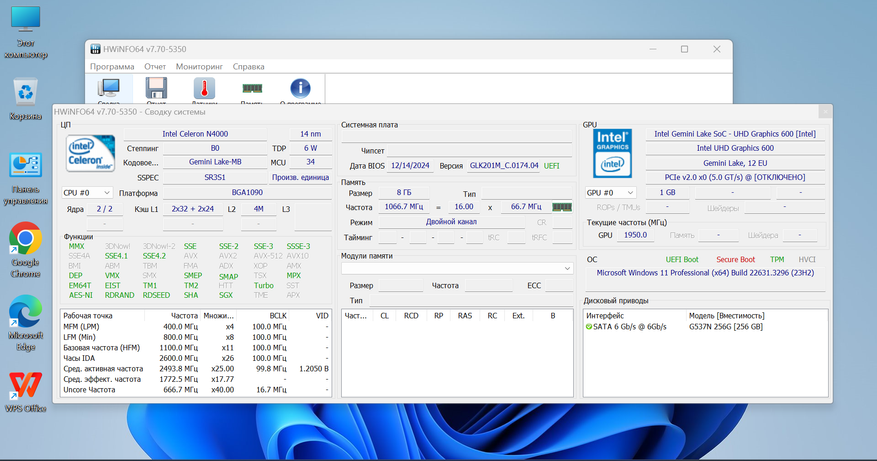Click BIOS version GLK201M_C.0174.04
Viewport: 877px width, 461px height.
504,166
